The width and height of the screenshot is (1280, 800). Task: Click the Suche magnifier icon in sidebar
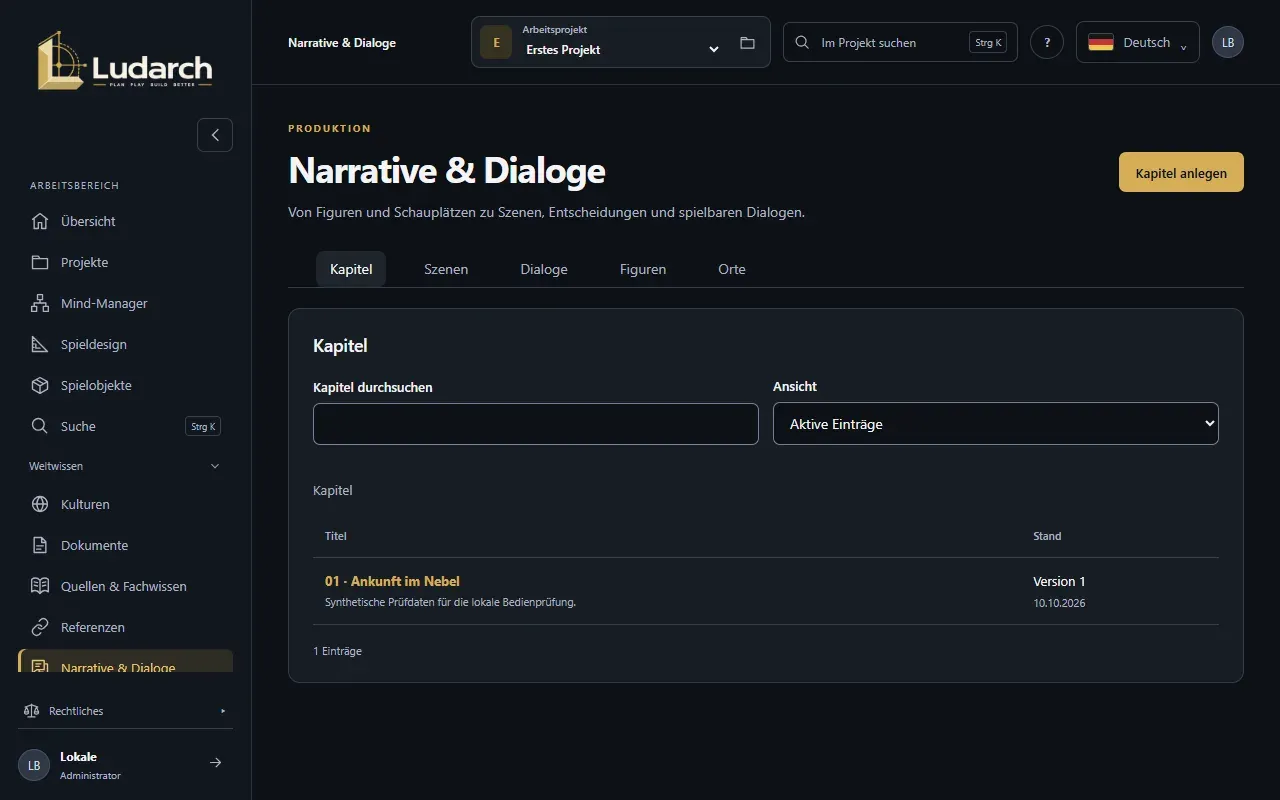tap(40, 426)
